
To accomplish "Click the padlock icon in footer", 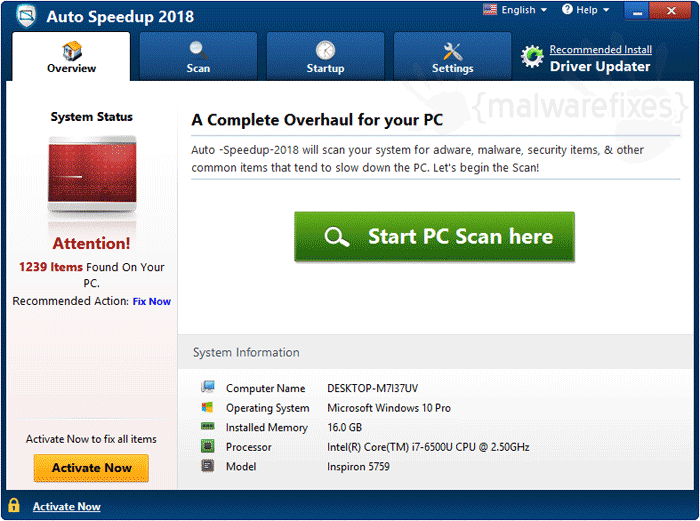I will point(14,505).
